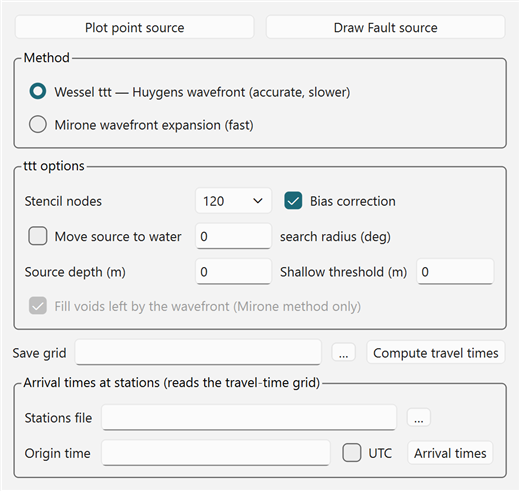Click the Stations file path field
This screenshot has height=491, width=520.
pyautogui.click(x=249, y=417)
